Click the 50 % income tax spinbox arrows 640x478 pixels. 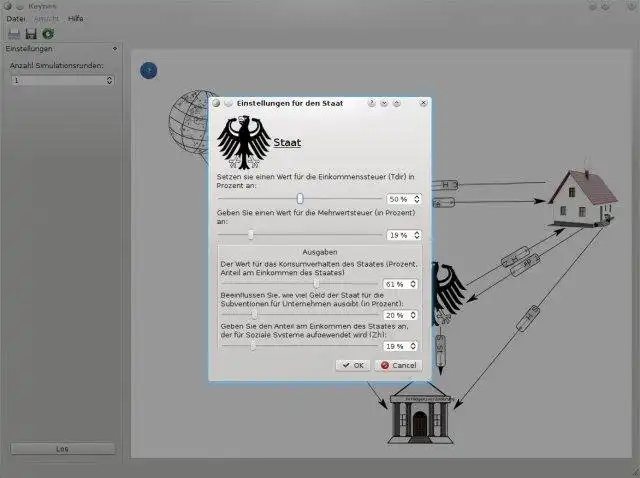pyautogui.click(x=417, y=199)
